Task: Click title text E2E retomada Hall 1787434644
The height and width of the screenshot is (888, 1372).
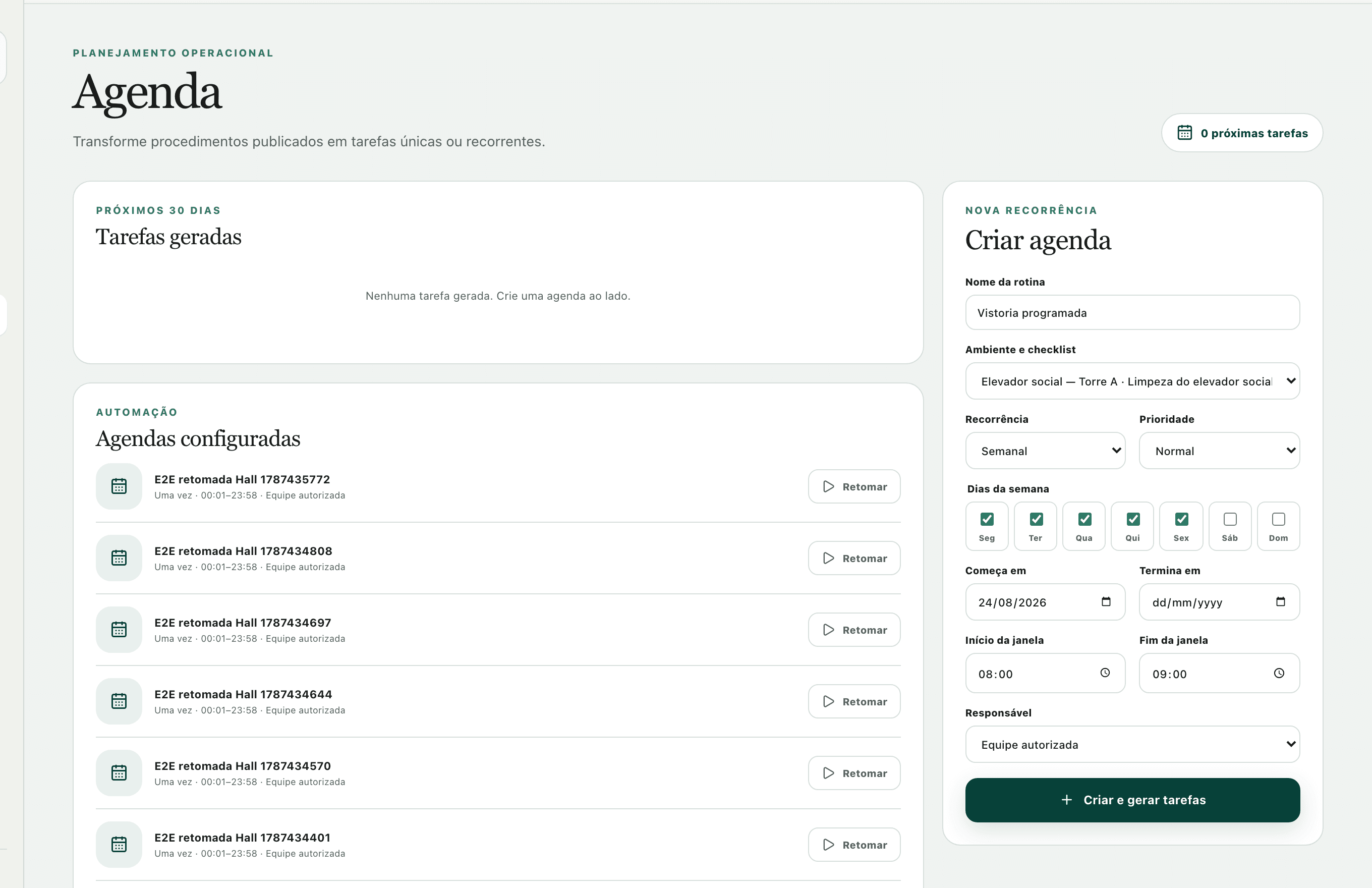Action: tap(243, 694)
